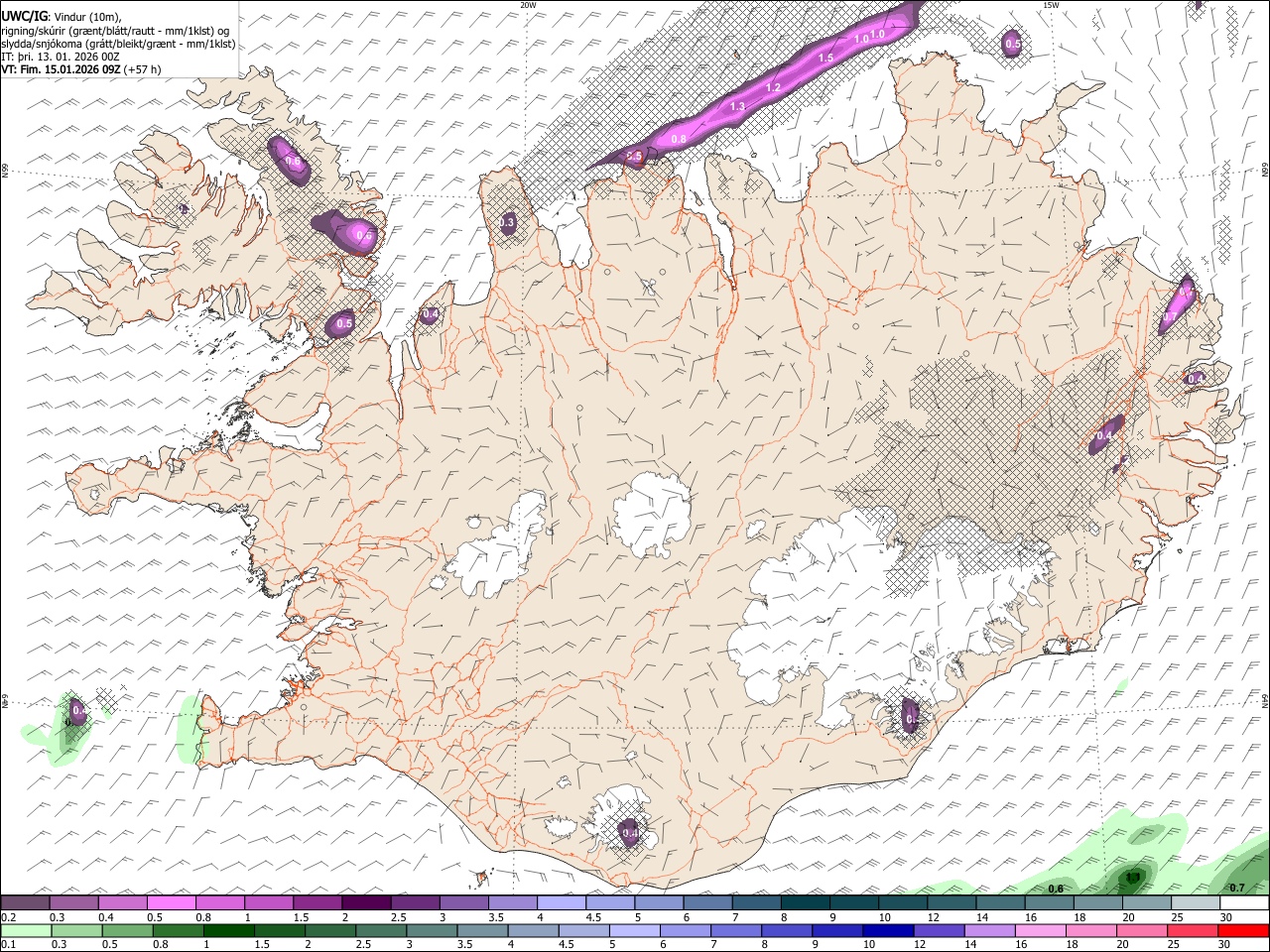
Task: Click the dark teal upper-row swatch at 8
Action: click(x=805, y=903)
